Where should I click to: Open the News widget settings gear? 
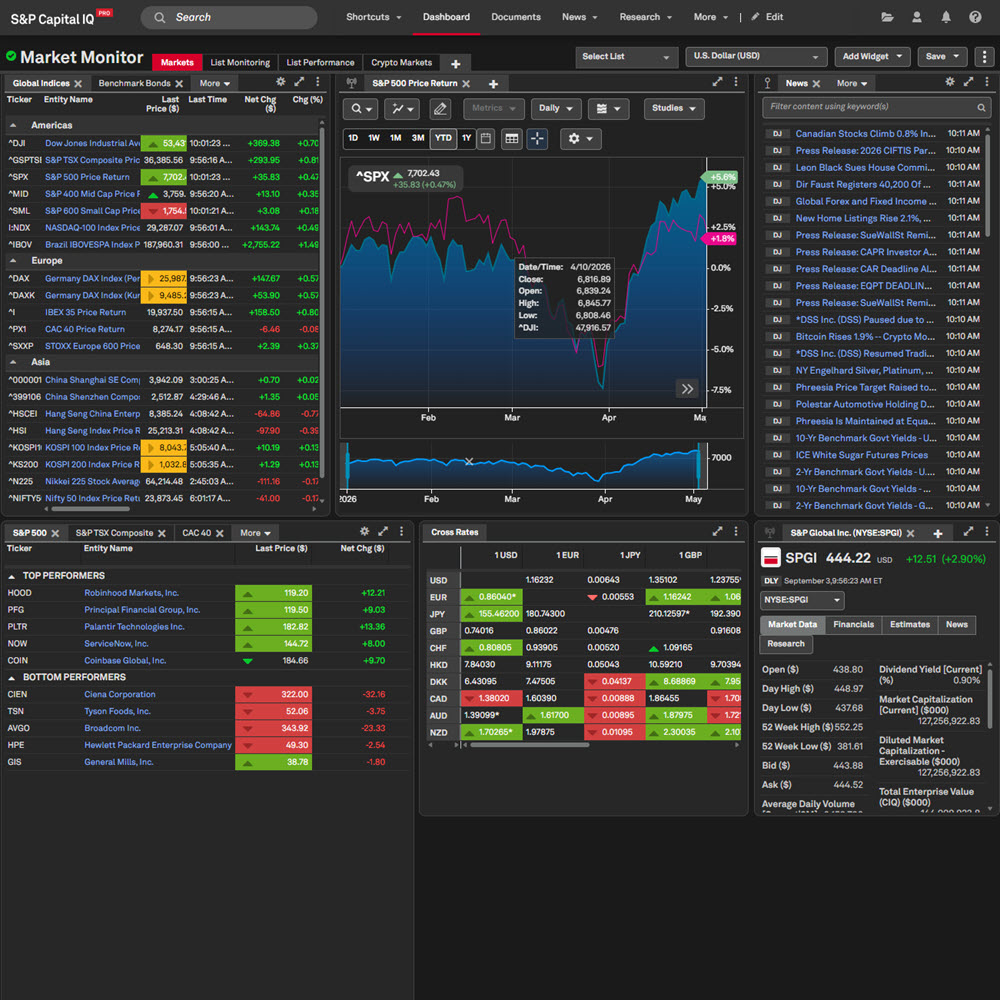pyautogui.click(x=950, y=82)
